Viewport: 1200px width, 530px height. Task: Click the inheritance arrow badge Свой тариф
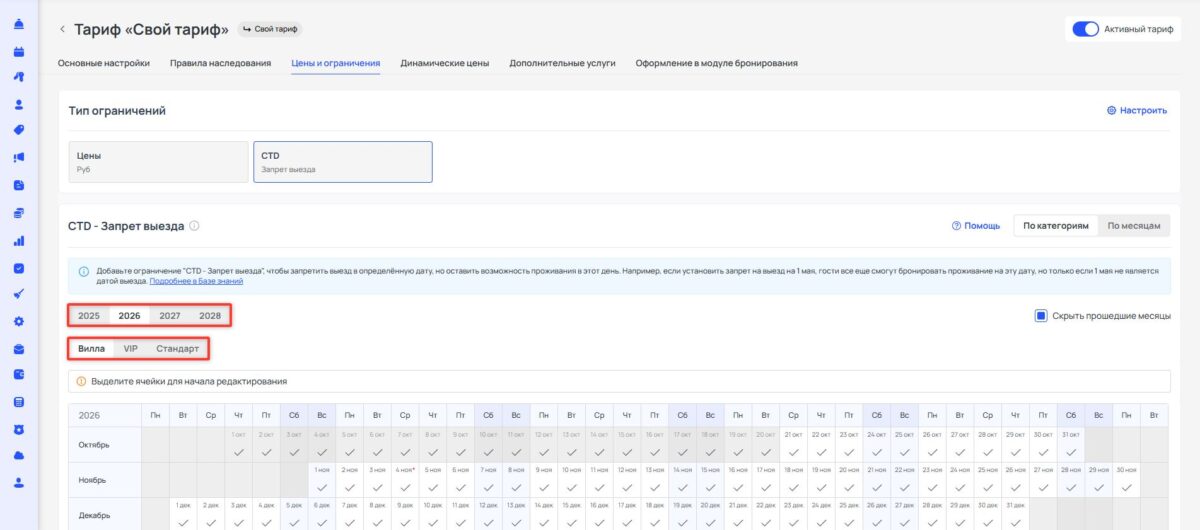coord(270,29)
